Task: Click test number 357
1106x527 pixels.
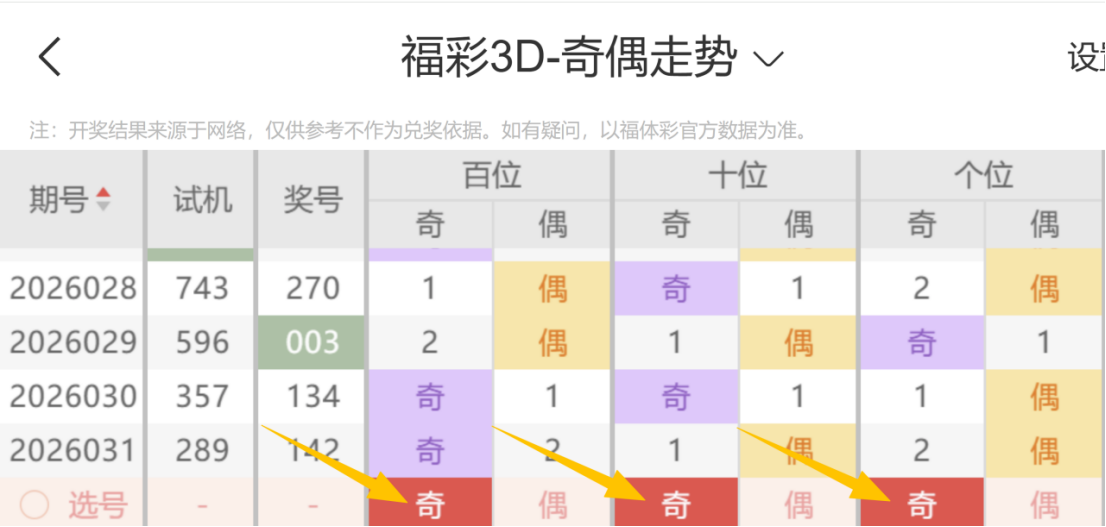Action: pos(202,396)
